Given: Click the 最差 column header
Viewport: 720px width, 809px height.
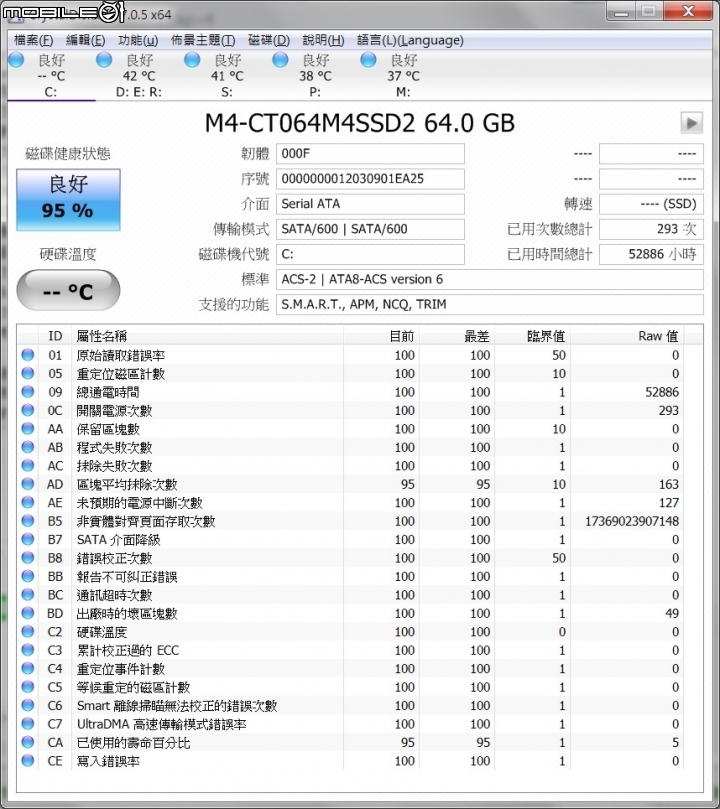Looking at the screenshot, I should pos(456,336).
